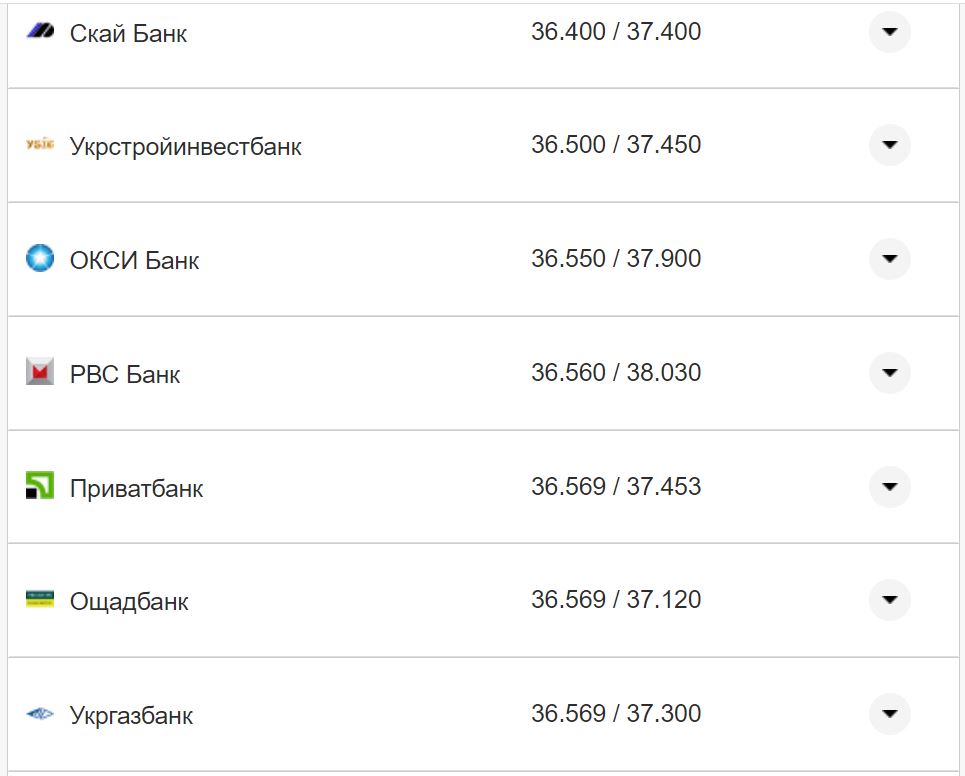Click the Ощадбанк logo icon

(x=39, y=600)
